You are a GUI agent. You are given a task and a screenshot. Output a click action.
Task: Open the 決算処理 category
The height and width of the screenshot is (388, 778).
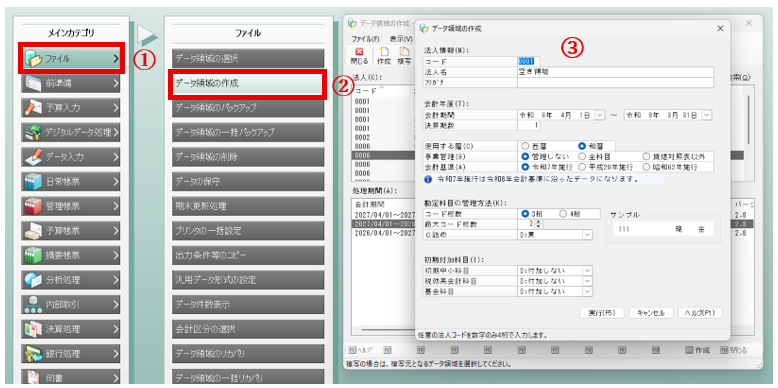pyautogui.click(x=71, y=329)
